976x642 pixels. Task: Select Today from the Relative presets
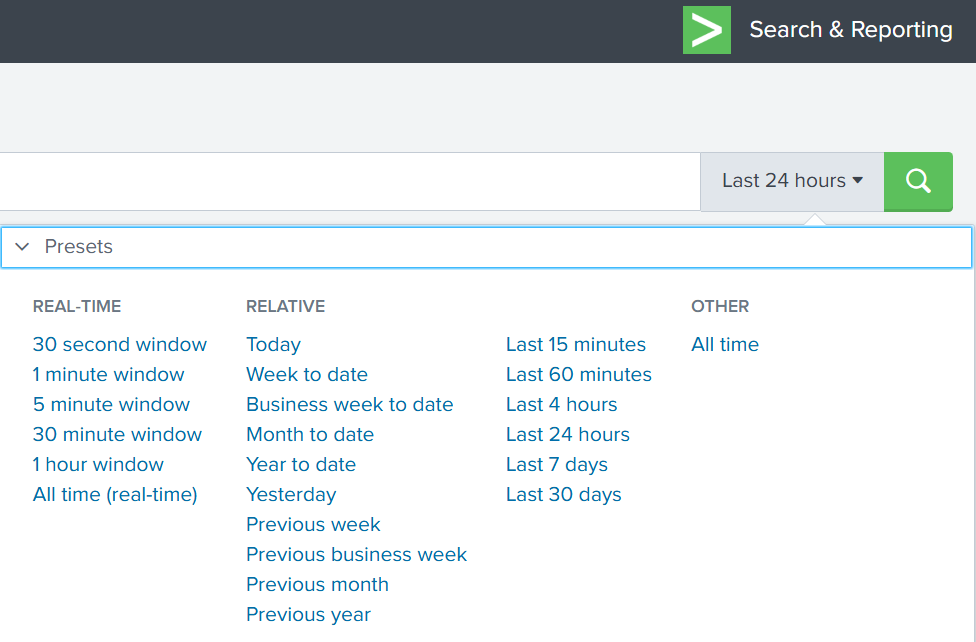point(273,344)
